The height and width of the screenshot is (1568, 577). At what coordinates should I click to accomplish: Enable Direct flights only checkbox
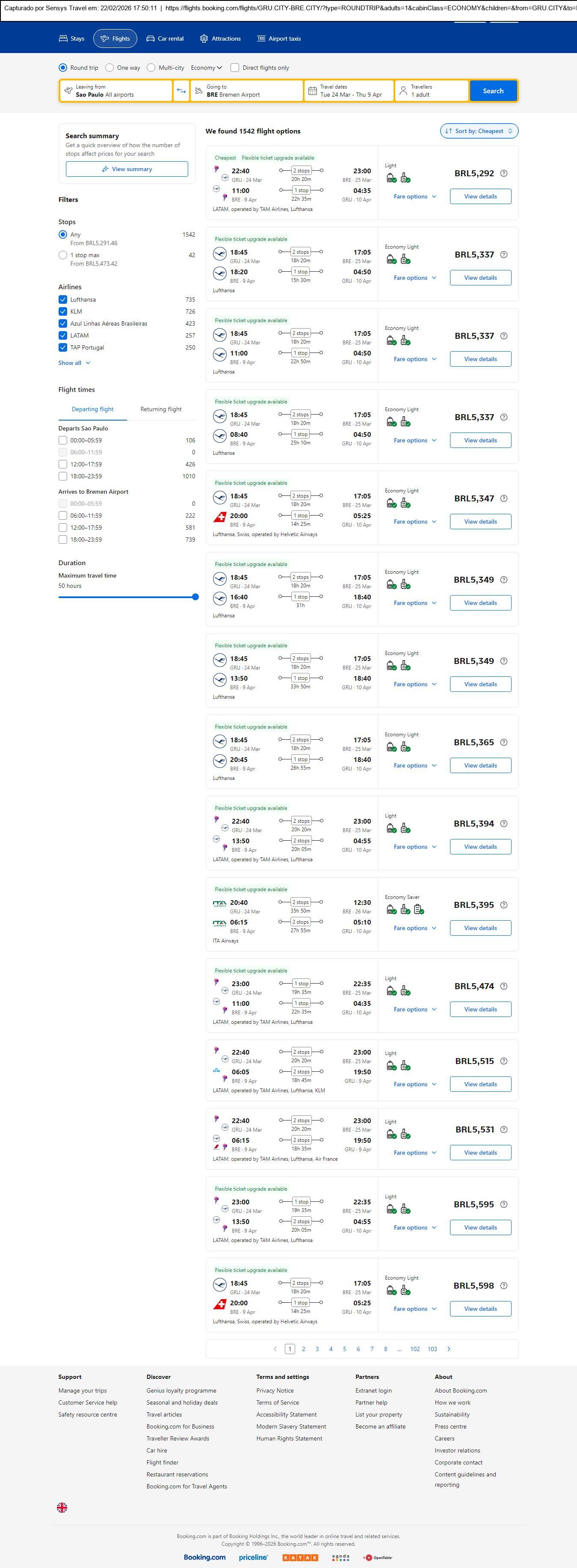(235, 68)
